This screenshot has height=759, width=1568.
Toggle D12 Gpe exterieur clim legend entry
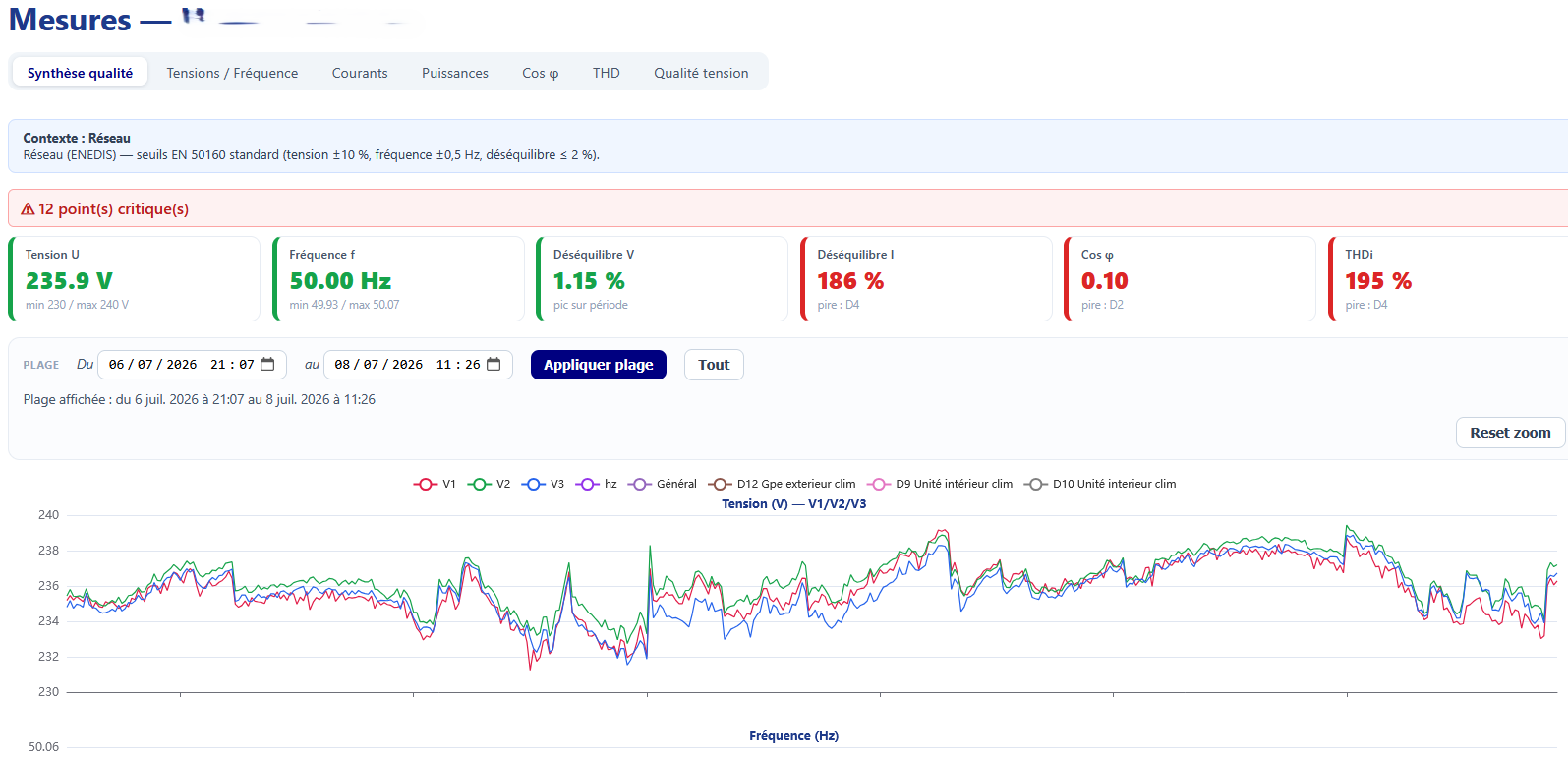click(782, 484)
